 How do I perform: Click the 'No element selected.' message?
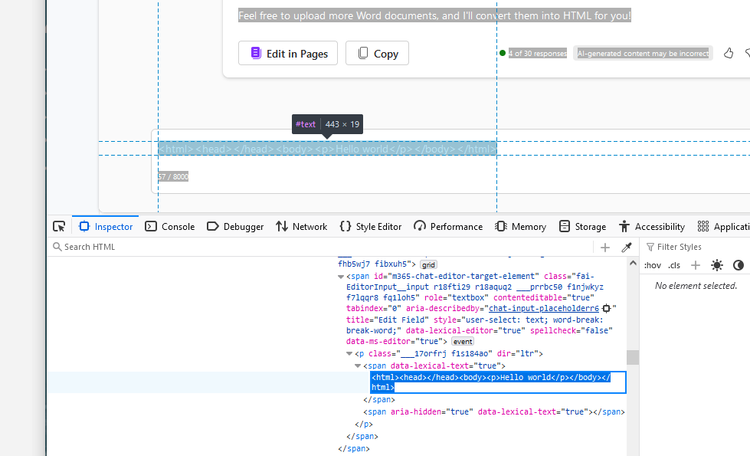click(696, 286)
